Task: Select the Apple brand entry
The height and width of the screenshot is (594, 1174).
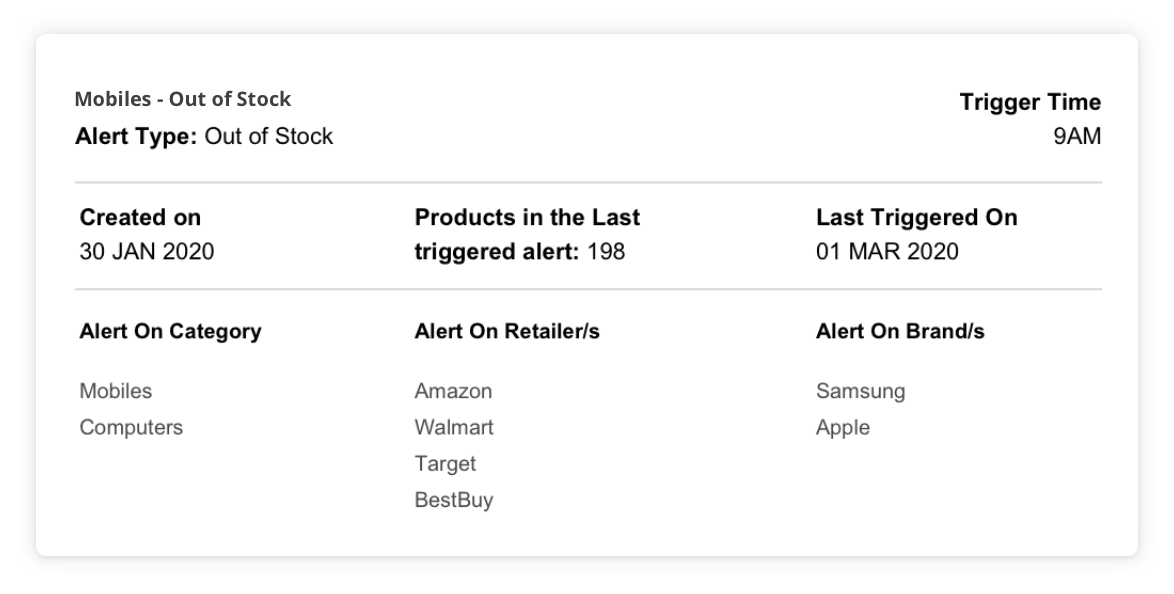Action: [x=843, y=427]
